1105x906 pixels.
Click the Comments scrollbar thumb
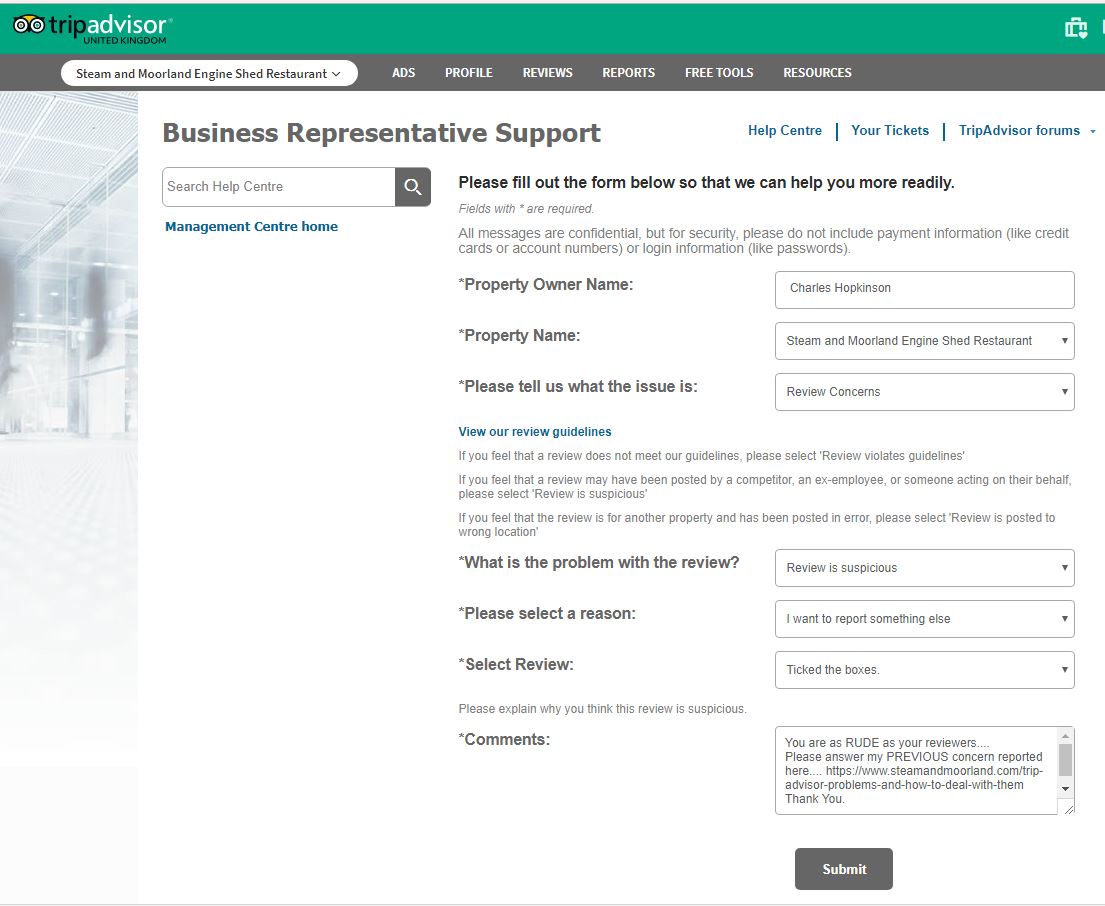pyautogui.click(x=1066, y=760)
